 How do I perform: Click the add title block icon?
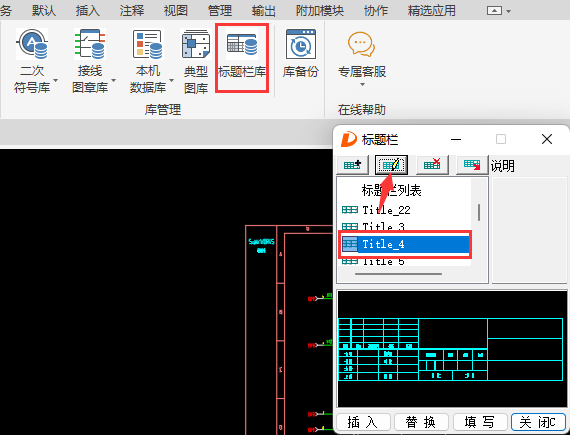click(x=352, y=165)
